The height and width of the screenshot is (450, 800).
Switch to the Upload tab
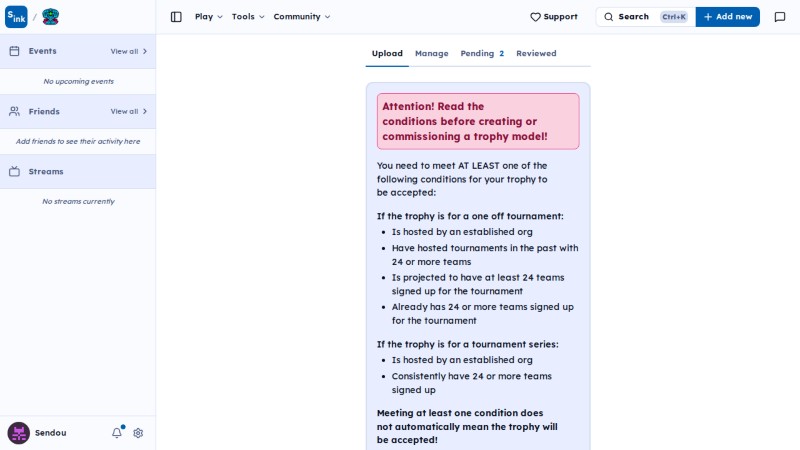click(387, 54)
